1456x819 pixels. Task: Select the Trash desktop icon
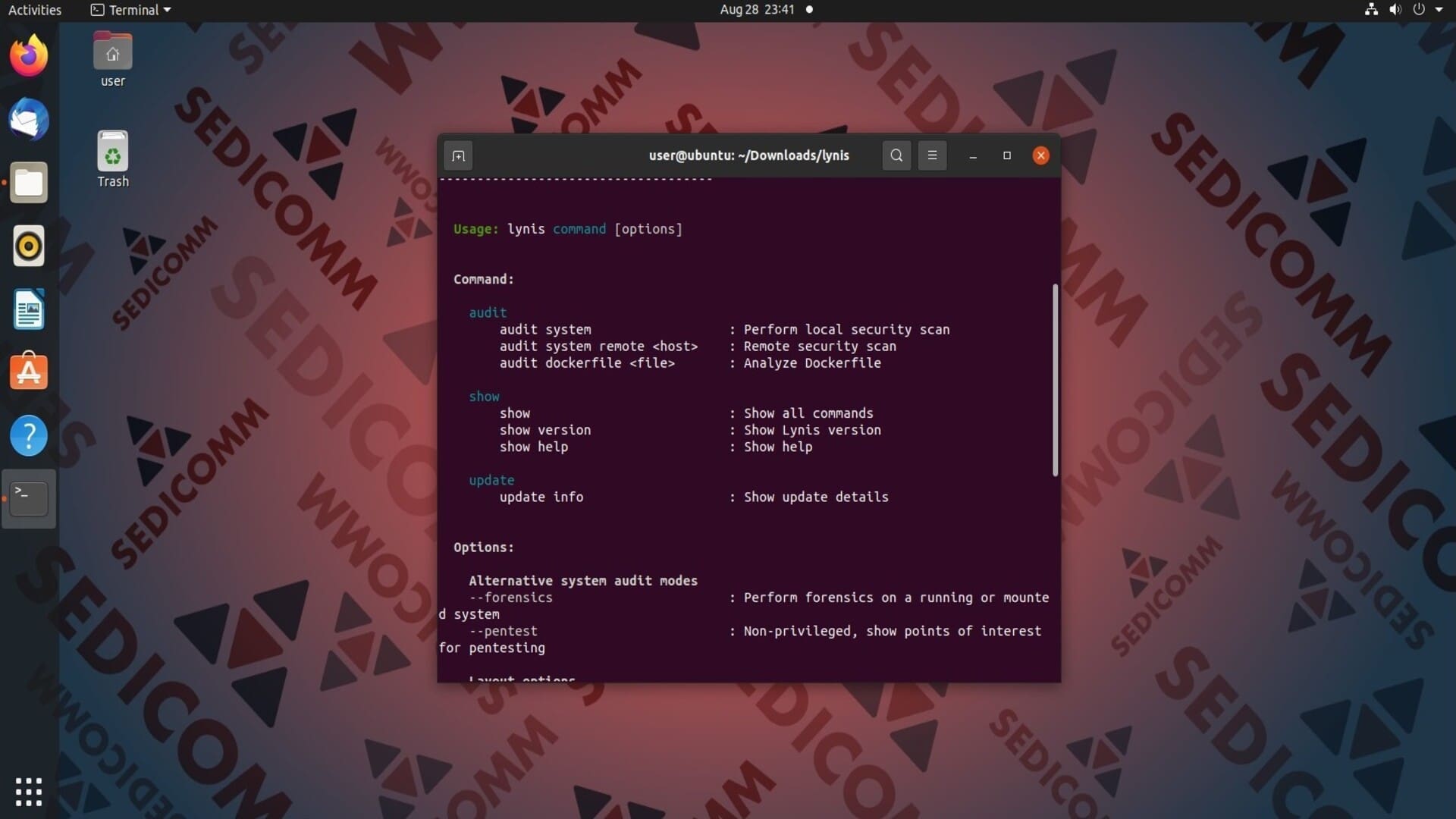112,159
